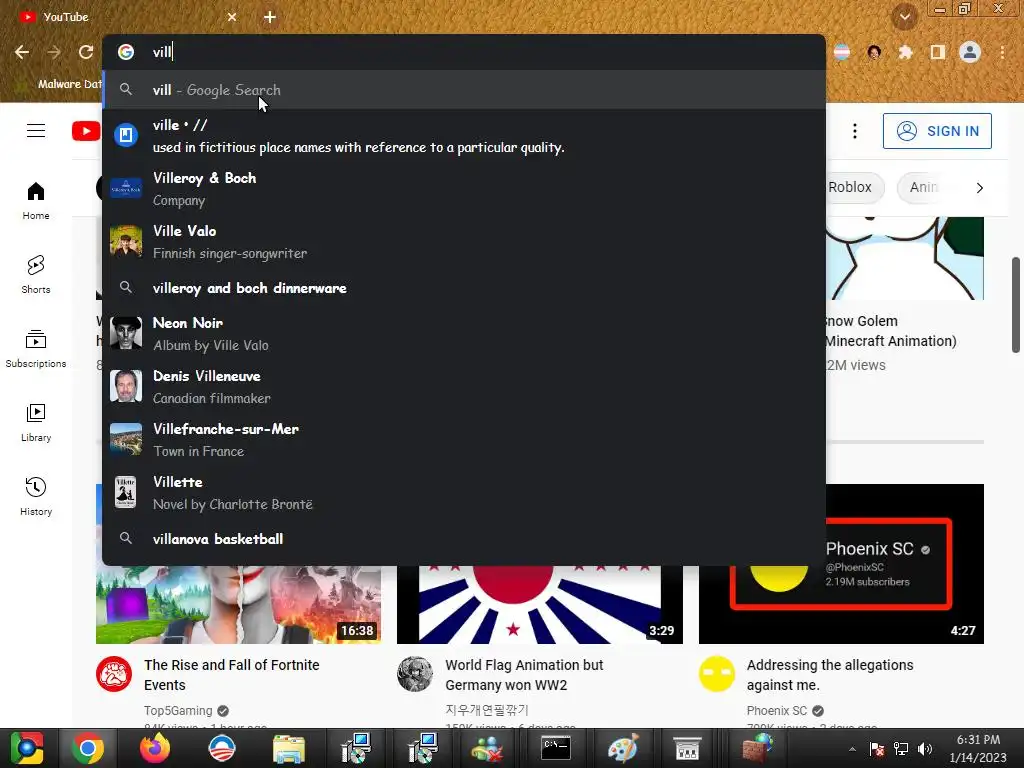
Task: Open the World Flag Animation video thumbnail
Action: click(539, 605)
